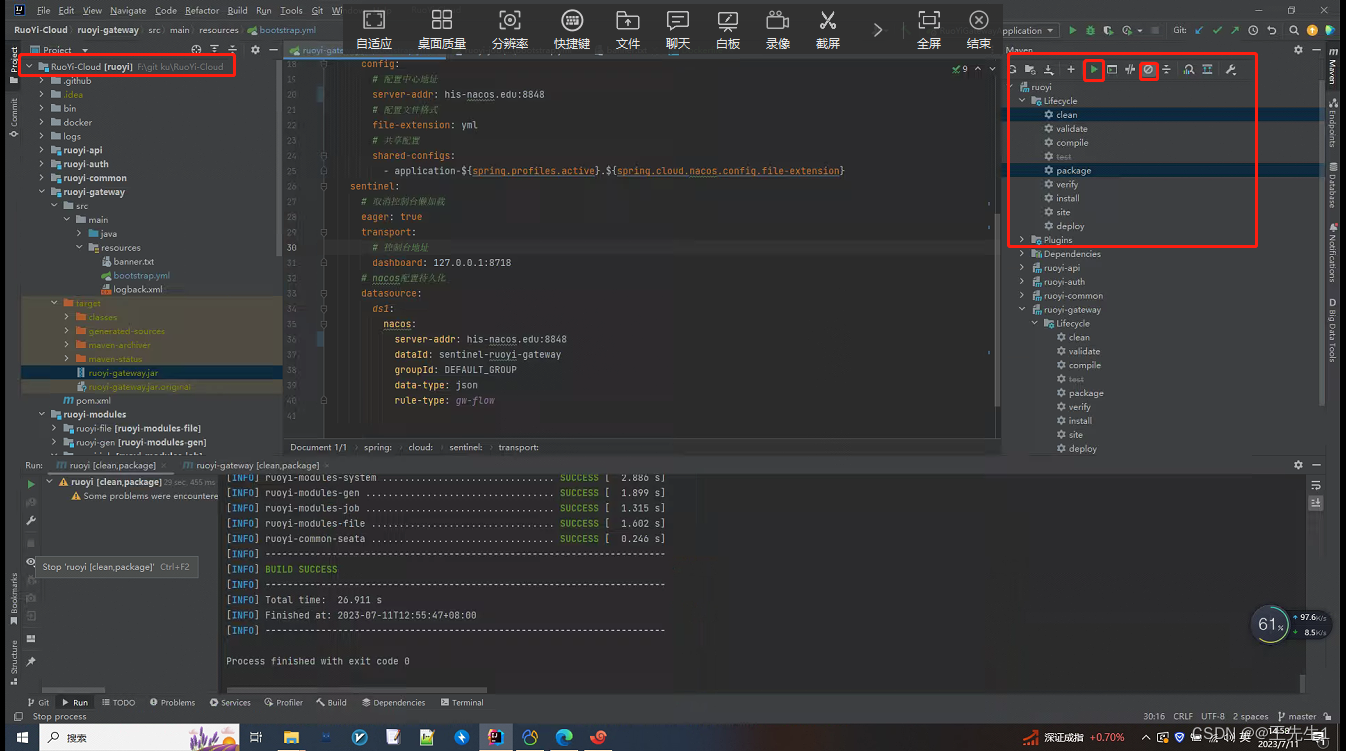This screenshot has height=751, width=1346.
Task: Open the Tools menu
Action: pyautogui.click(x=291, y=10)
